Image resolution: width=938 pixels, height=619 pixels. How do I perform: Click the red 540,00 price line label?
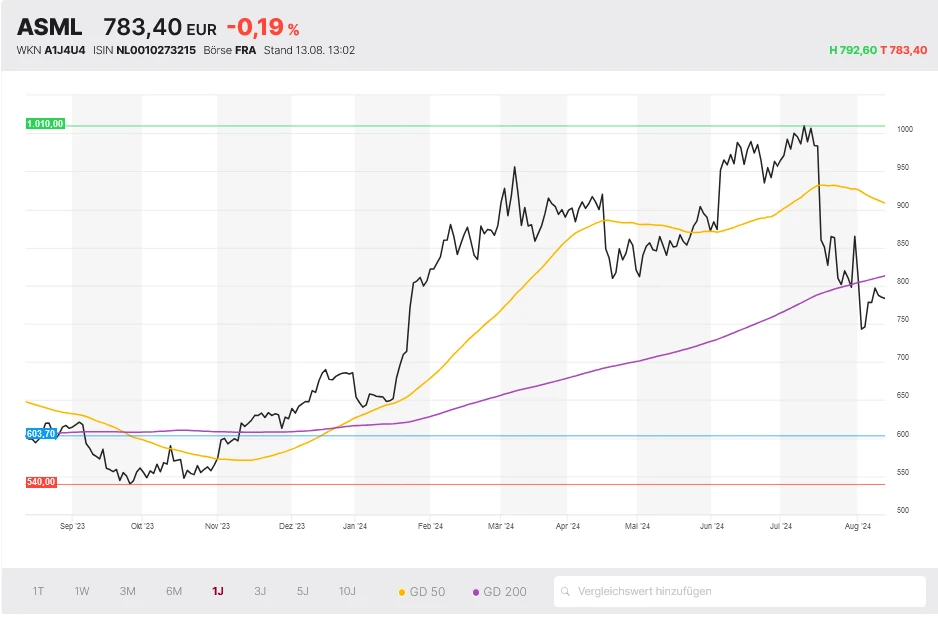[40, 481]
